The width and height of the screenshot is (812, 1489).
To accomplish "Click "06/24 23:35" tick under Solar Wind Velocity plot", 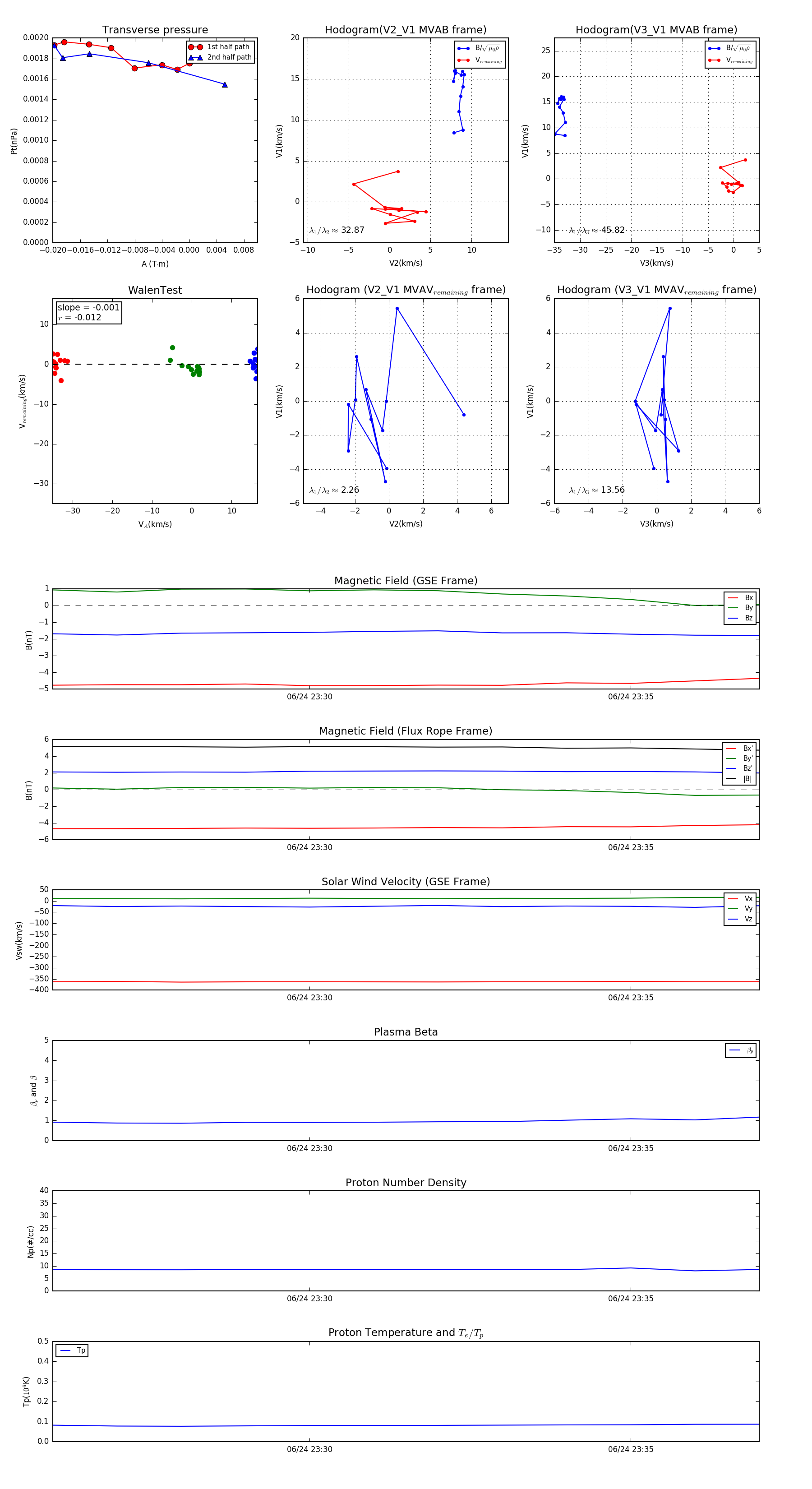I will point(631,998).
